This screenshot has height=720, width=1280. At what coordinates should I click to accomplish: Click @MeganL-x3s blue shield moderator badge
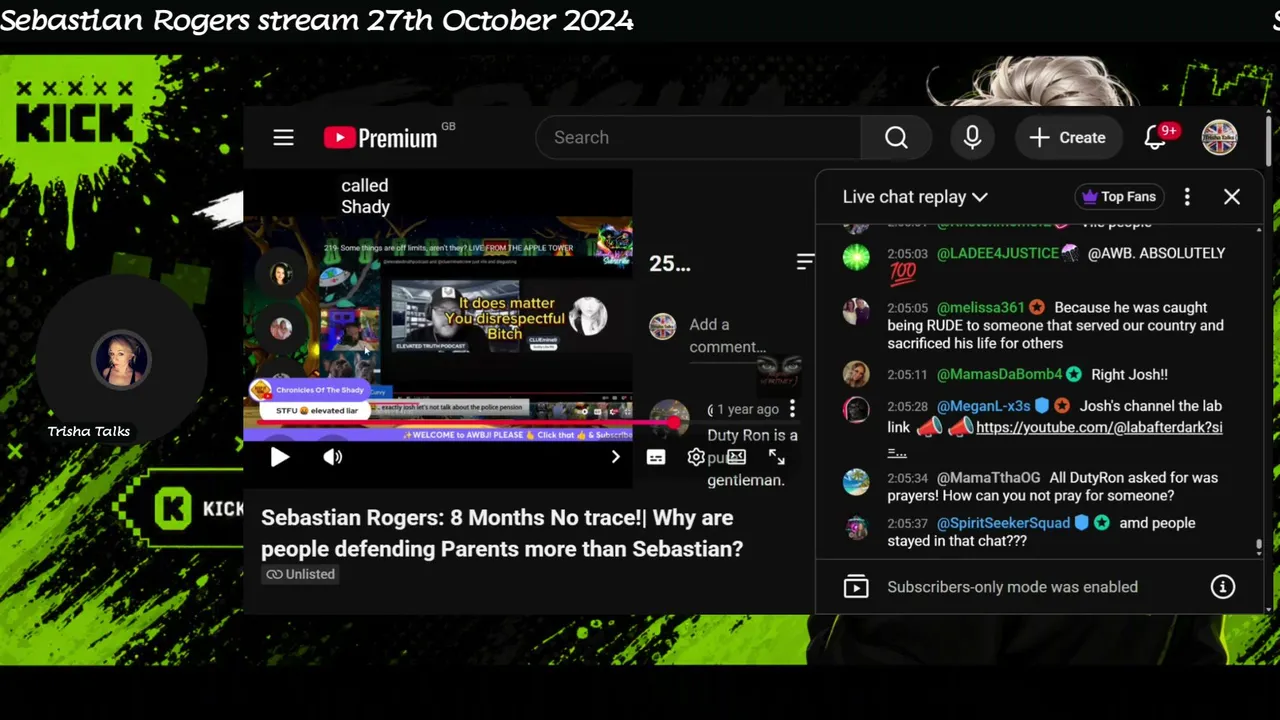click(x=1041, y=406)
